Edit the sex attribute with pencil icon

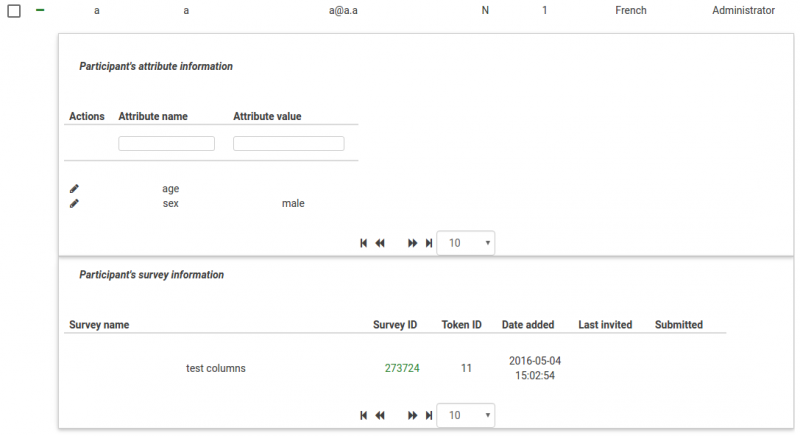(74, 203)
